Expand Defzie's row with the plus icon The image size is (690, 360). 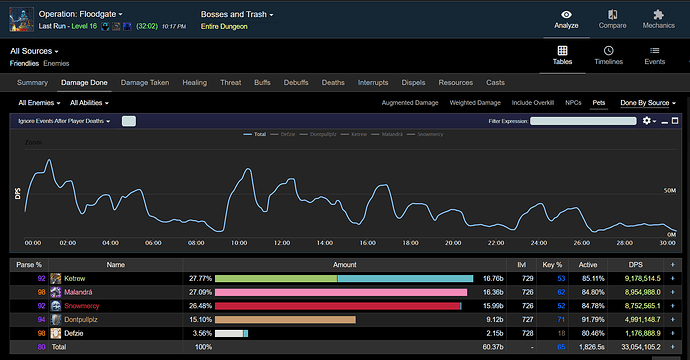tap(672, 333)
